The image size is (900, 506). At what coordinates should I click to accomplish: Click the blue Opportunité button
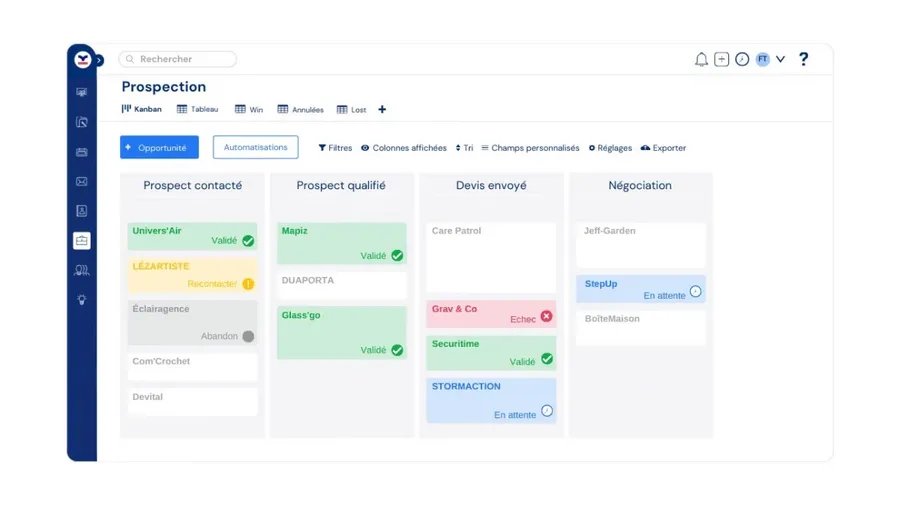159,148
